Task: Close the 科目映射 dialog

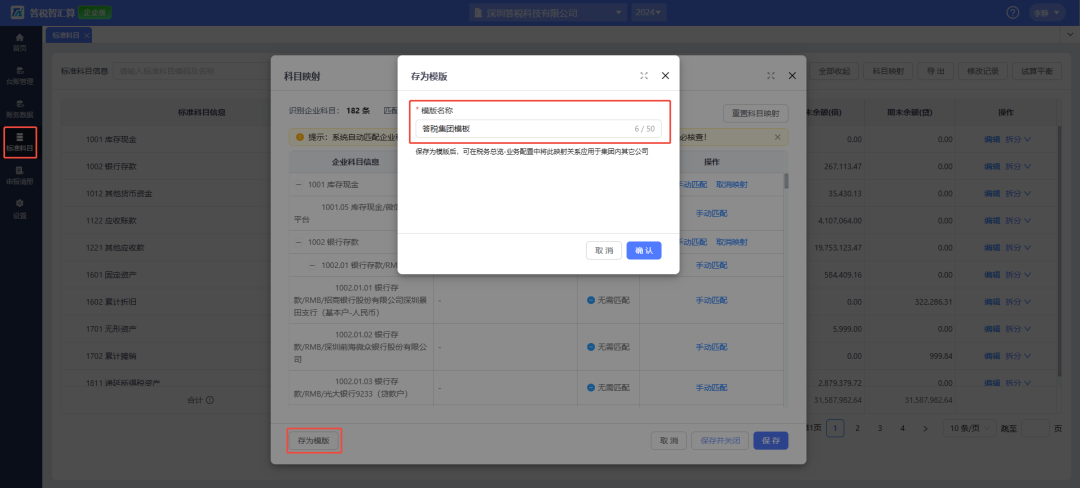Action: 792,76
